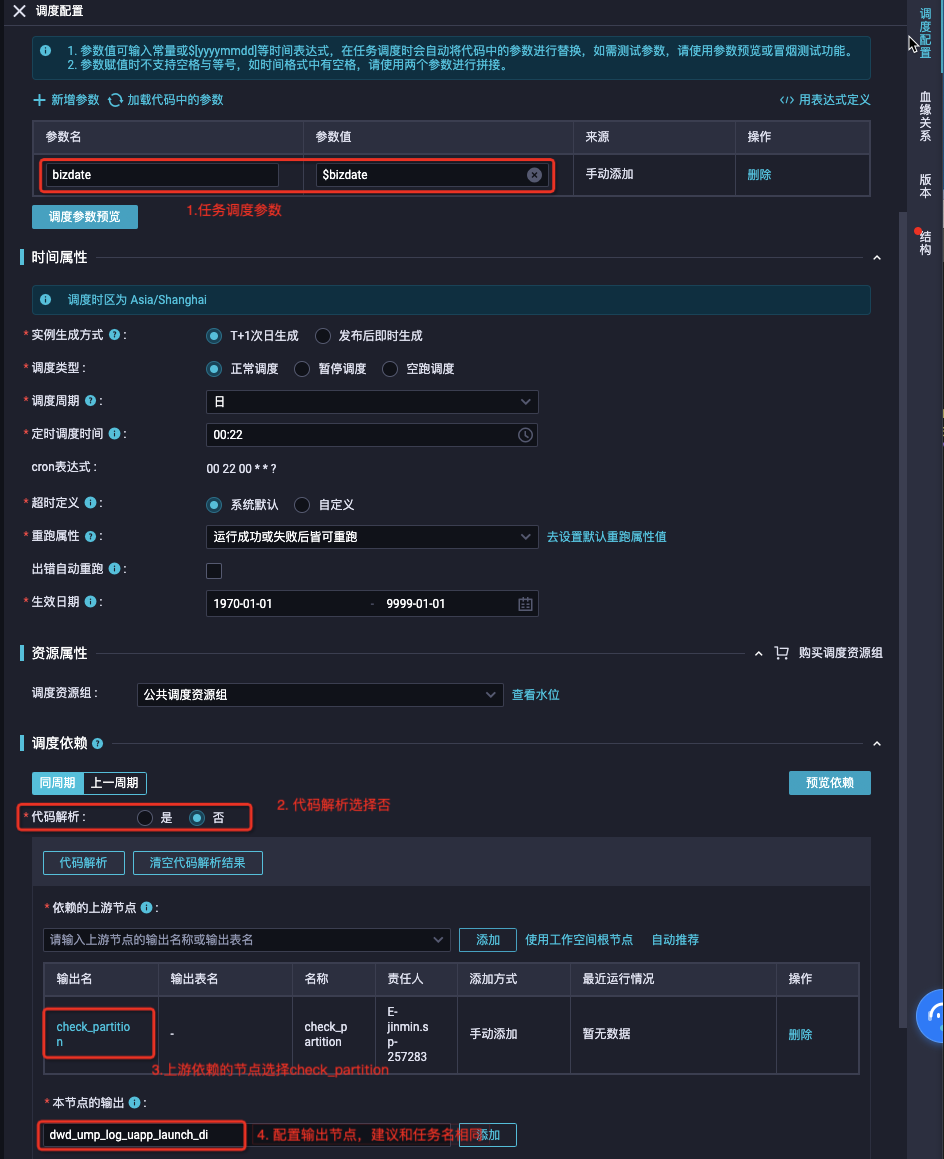Select the T+1次日生成 radio option
The width and height of the screenshot is (944, 1159).
click(214, 336)
